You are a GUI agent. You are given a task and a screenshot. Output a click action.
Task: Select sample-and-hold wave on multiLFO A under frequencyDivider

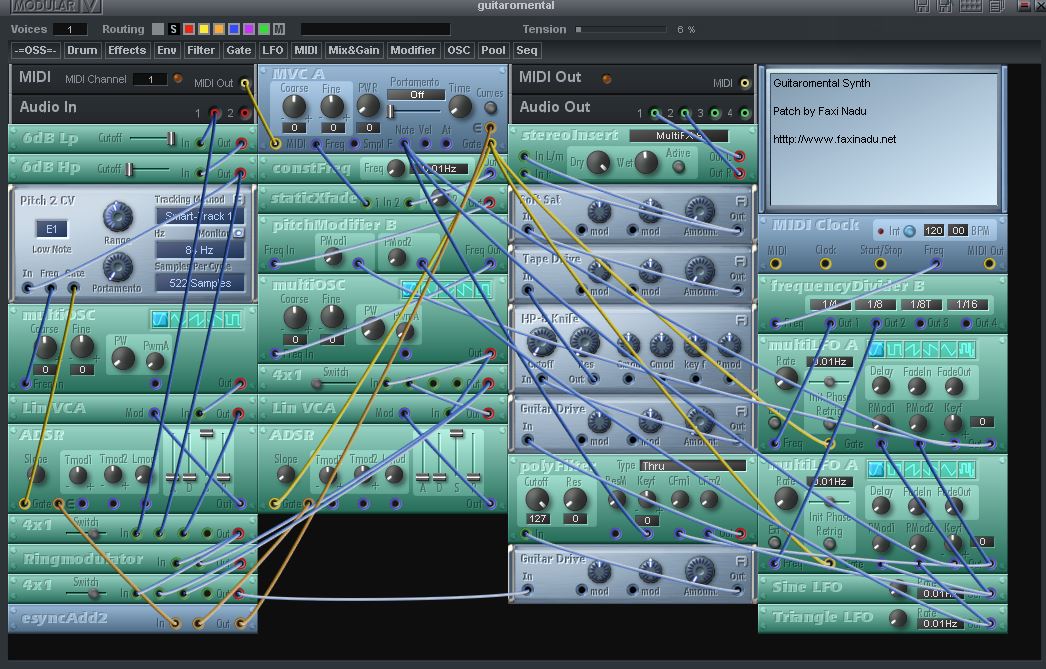point(966,349)
